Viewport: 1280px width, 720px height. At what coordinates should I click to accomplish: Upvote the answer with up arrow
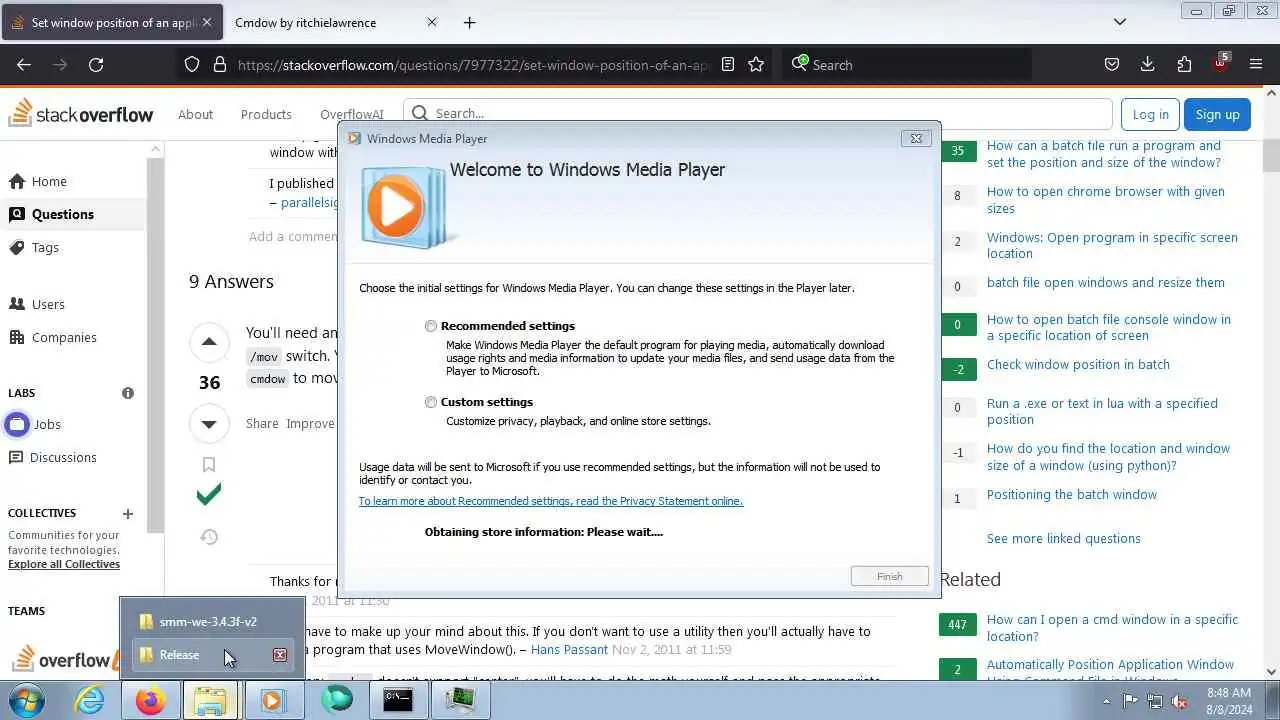[209, 342]
